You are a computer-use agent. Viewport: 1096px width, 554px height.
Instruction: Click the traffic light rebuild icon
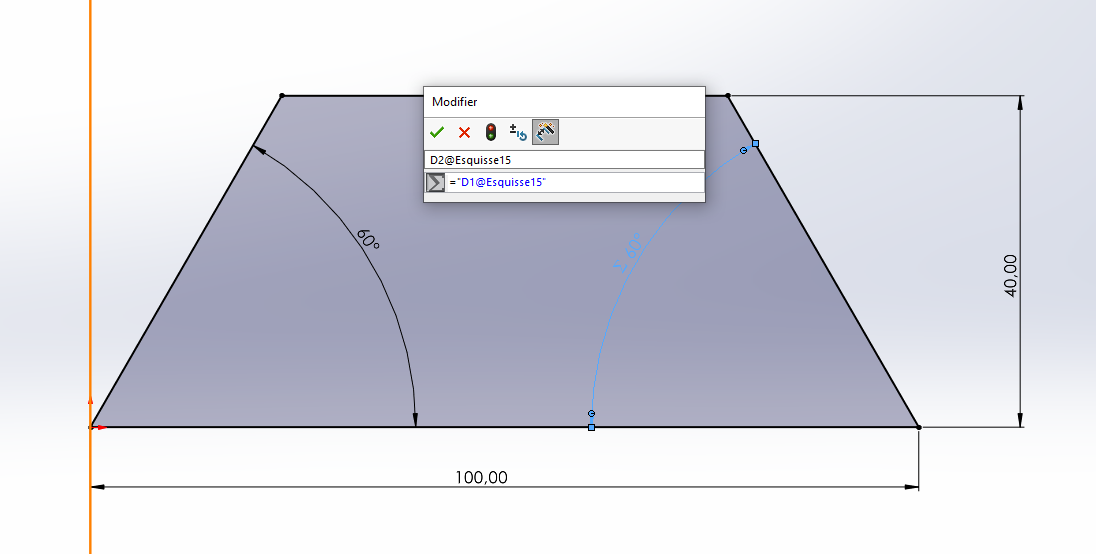click(x=491, y=132)
